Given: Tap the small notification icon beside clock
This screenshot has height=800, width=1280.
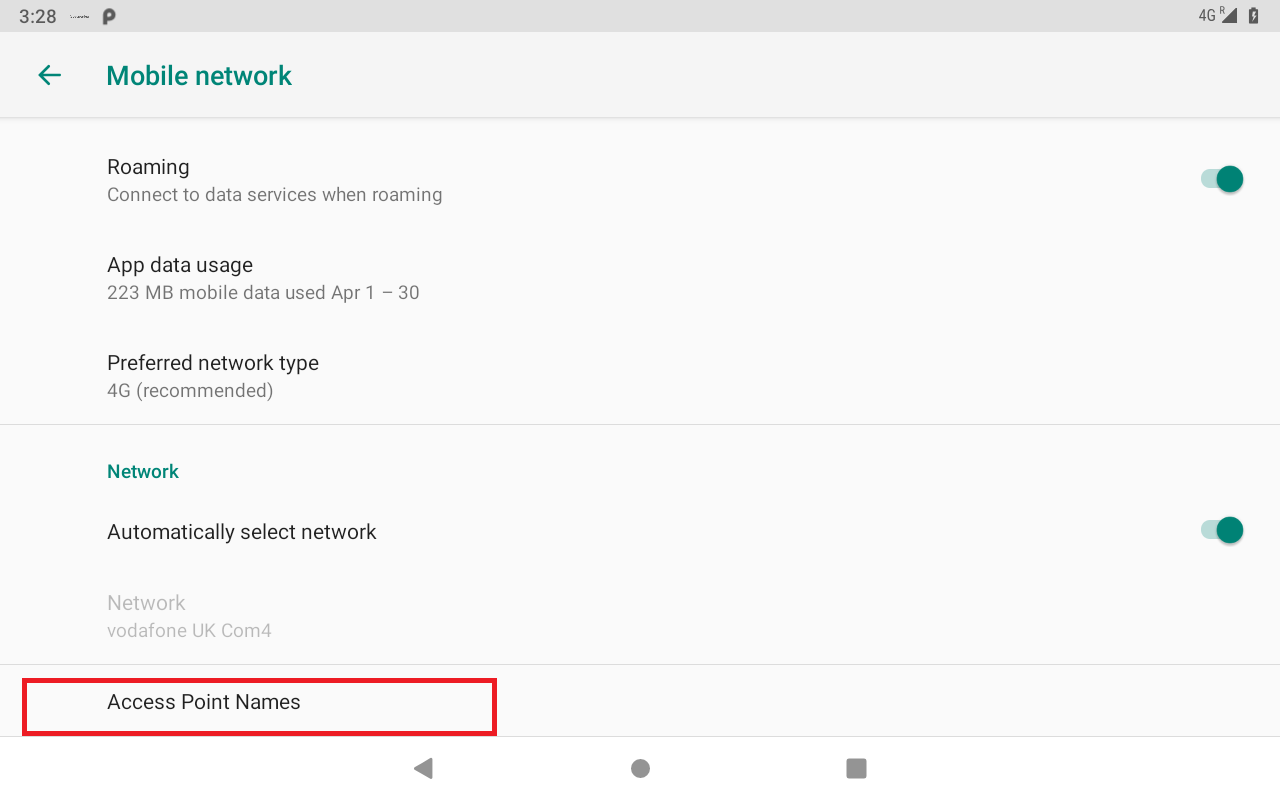Looking at the screenshot, I should [81, 16].
